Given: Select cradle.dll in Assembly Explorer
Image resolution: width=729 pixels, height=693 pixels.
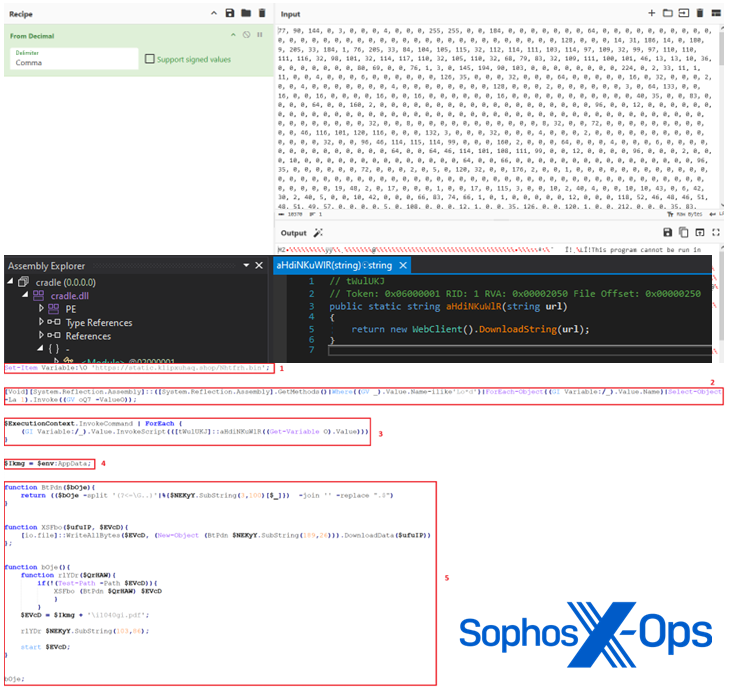Looking at the screenshot, I should tap(70, 296).
